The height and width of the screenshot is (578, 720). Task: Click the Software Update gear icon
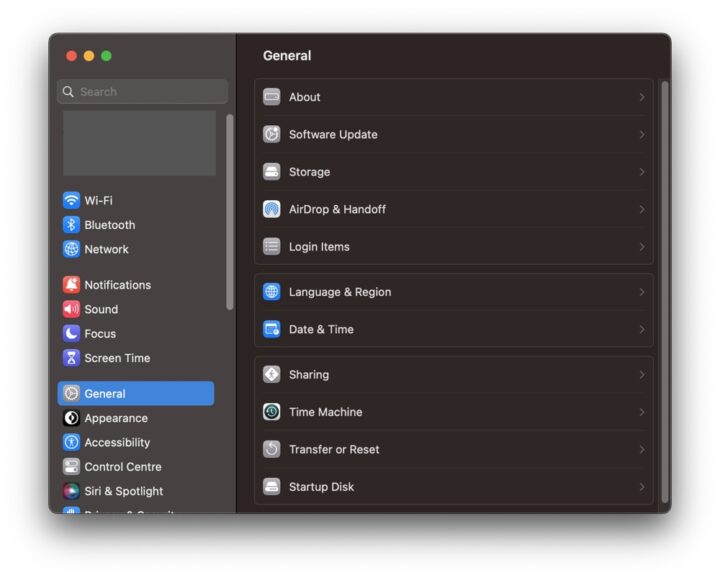coord(271,134)
